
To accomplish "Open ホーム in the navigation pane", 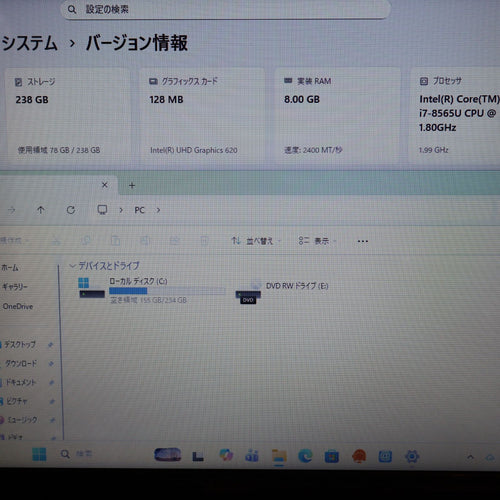I will 10,268.
